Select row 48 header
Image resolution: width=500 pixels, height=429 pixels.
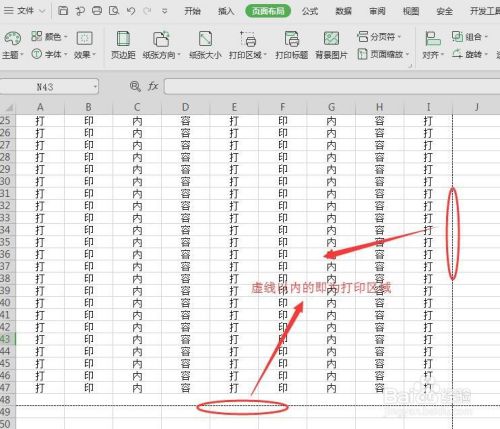pyautogui.click(x=7, y=400)
